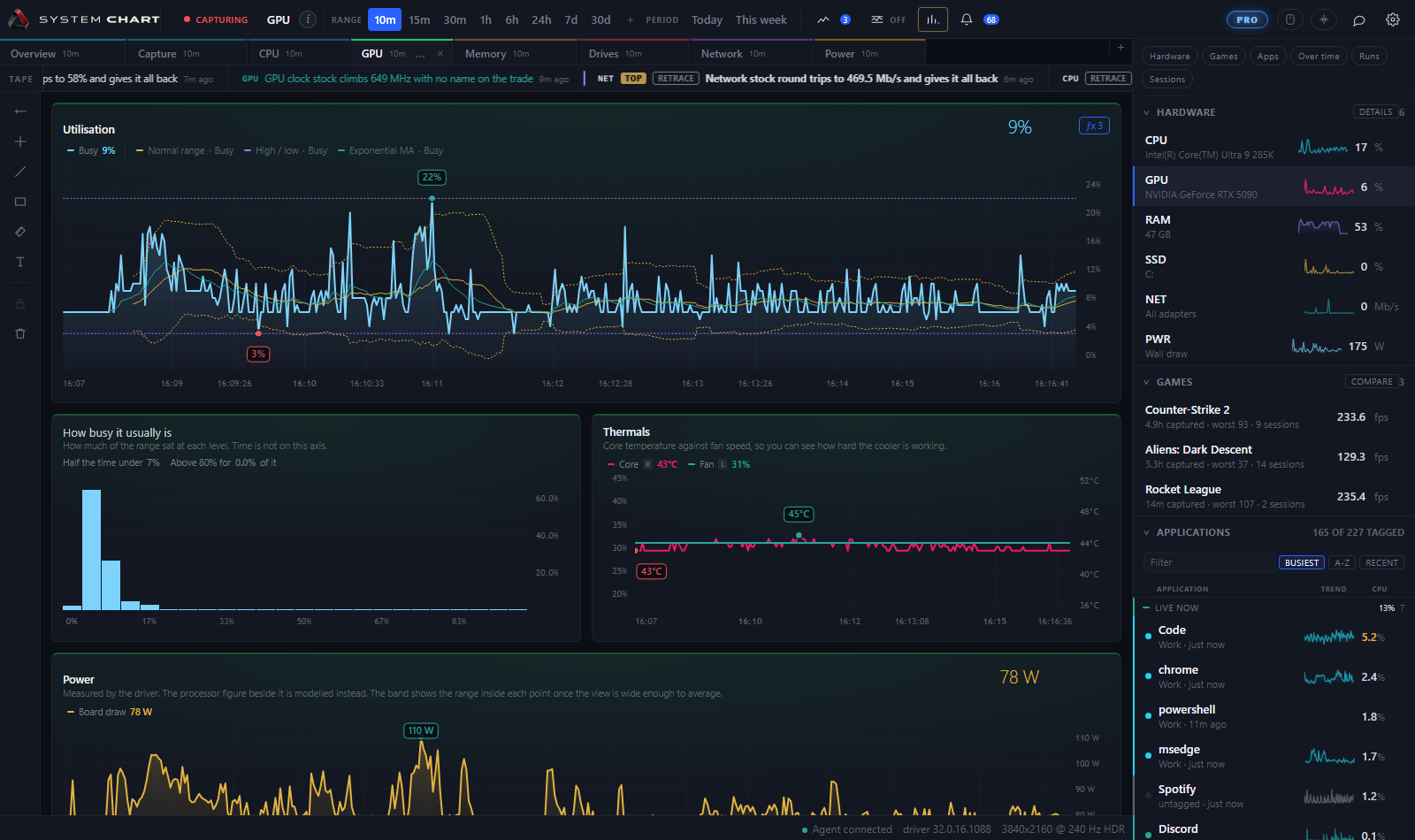Switch to the Capture tab
1415x840 pixels.
[x=187, y=53]
